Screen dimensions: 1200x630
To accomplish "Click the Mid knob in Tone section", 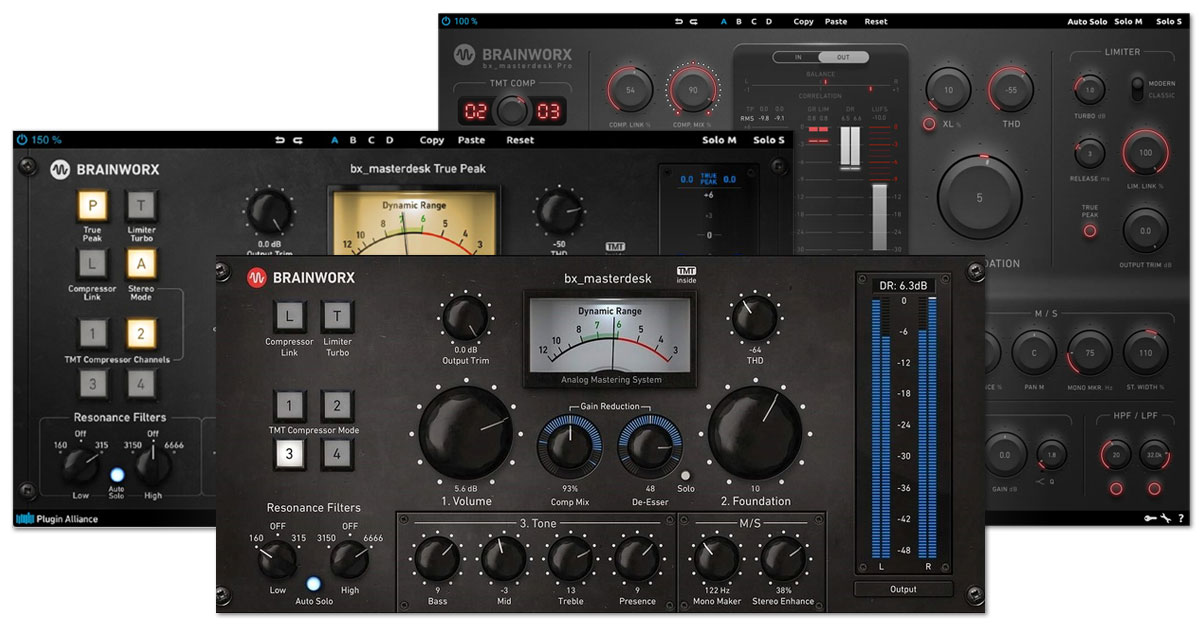I will [503, 560].
